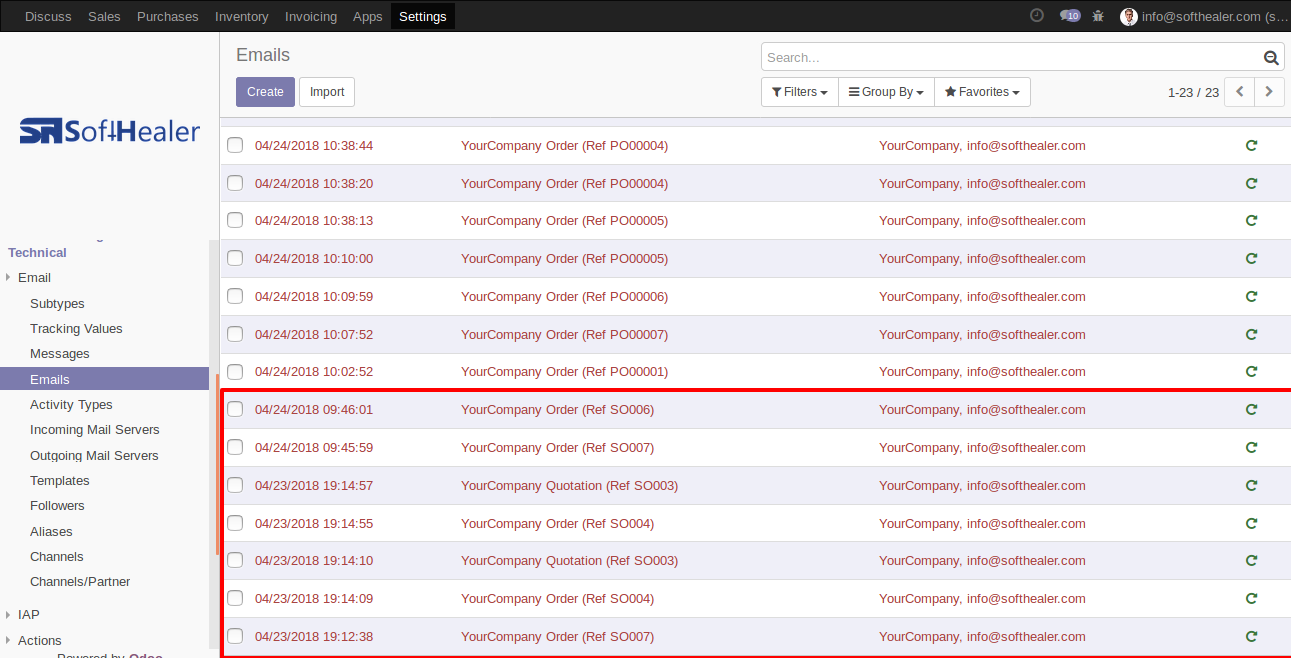
Task: Retry the email sent at 04/23/2018 19:14:55
Action: 1251,524
